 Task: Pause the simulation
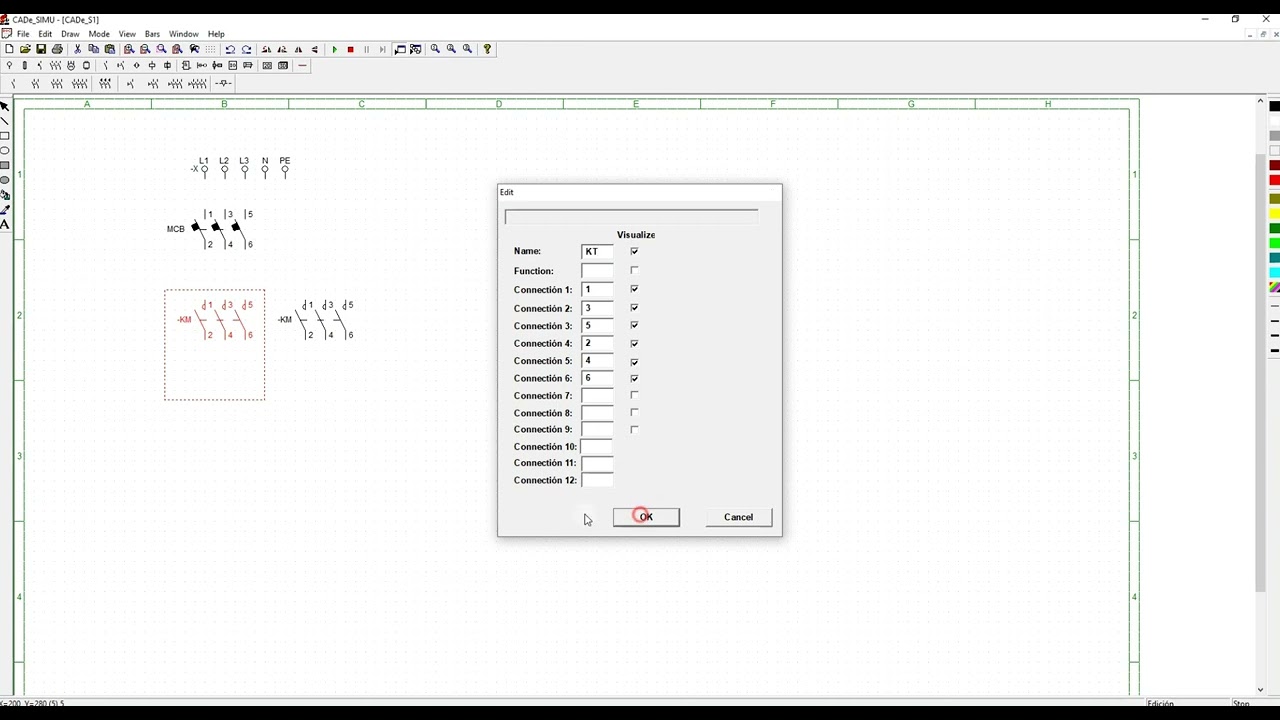coord(366,49)
